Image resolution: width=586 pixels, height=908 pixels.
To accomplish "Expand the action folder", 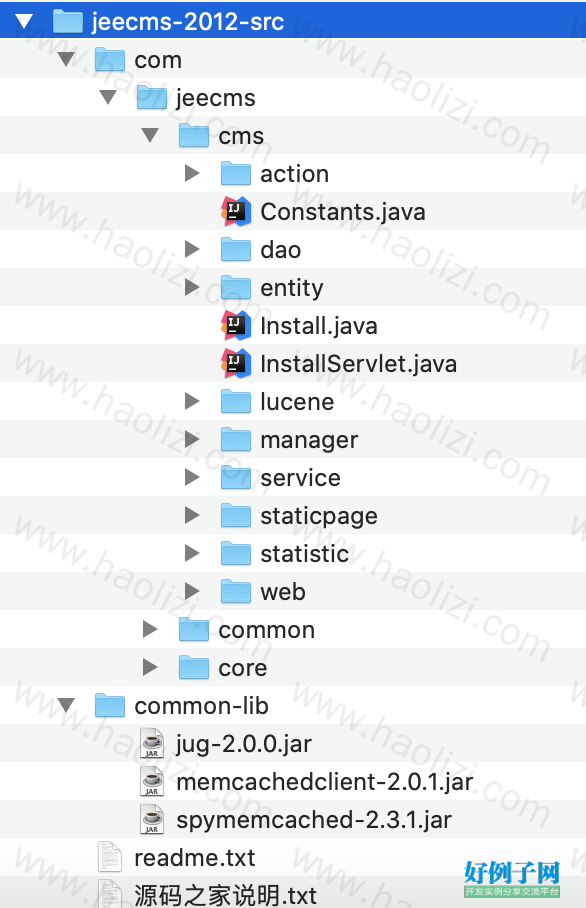I will [192, 173].
